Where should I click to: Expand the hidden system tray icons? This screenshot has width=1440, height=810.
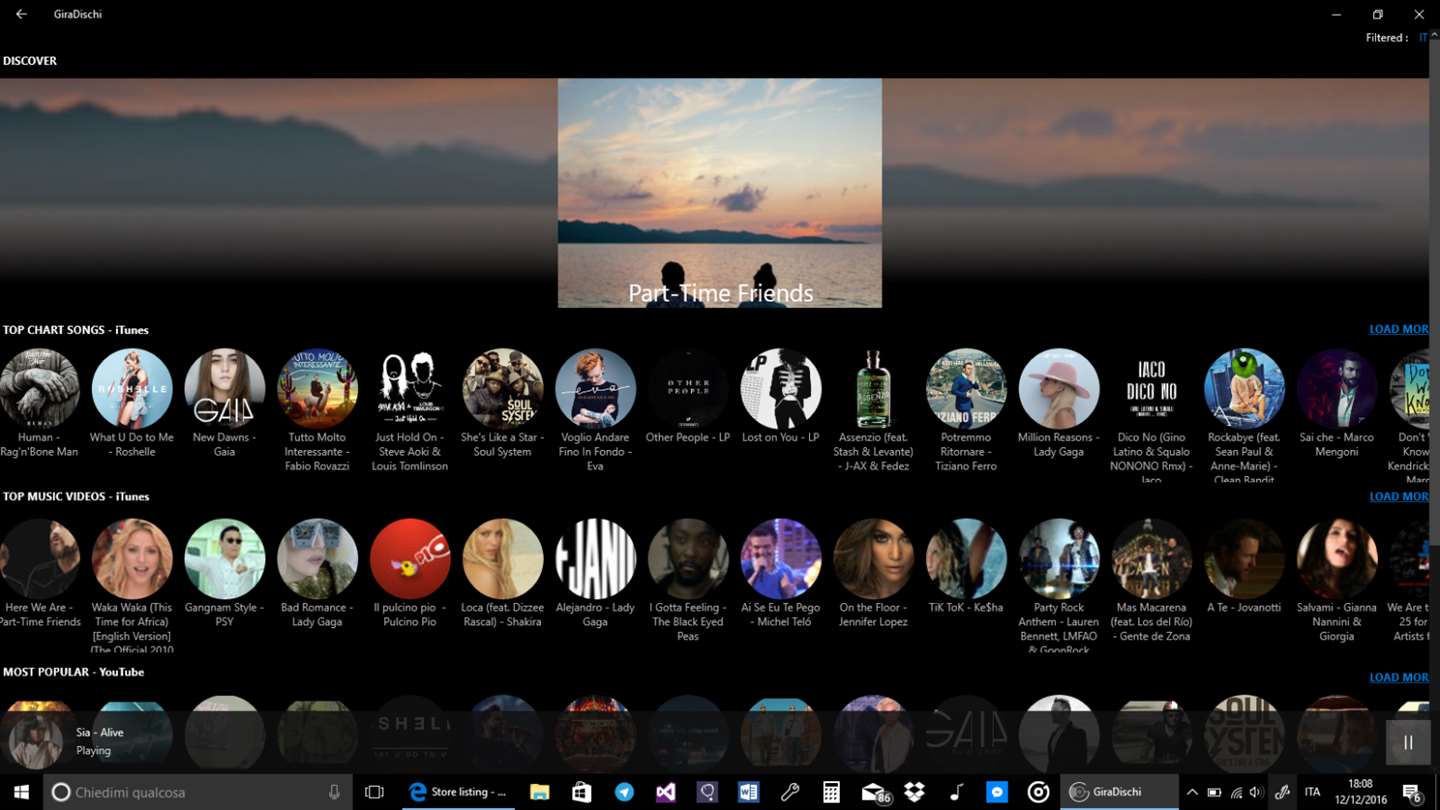tap(1192, 792)
